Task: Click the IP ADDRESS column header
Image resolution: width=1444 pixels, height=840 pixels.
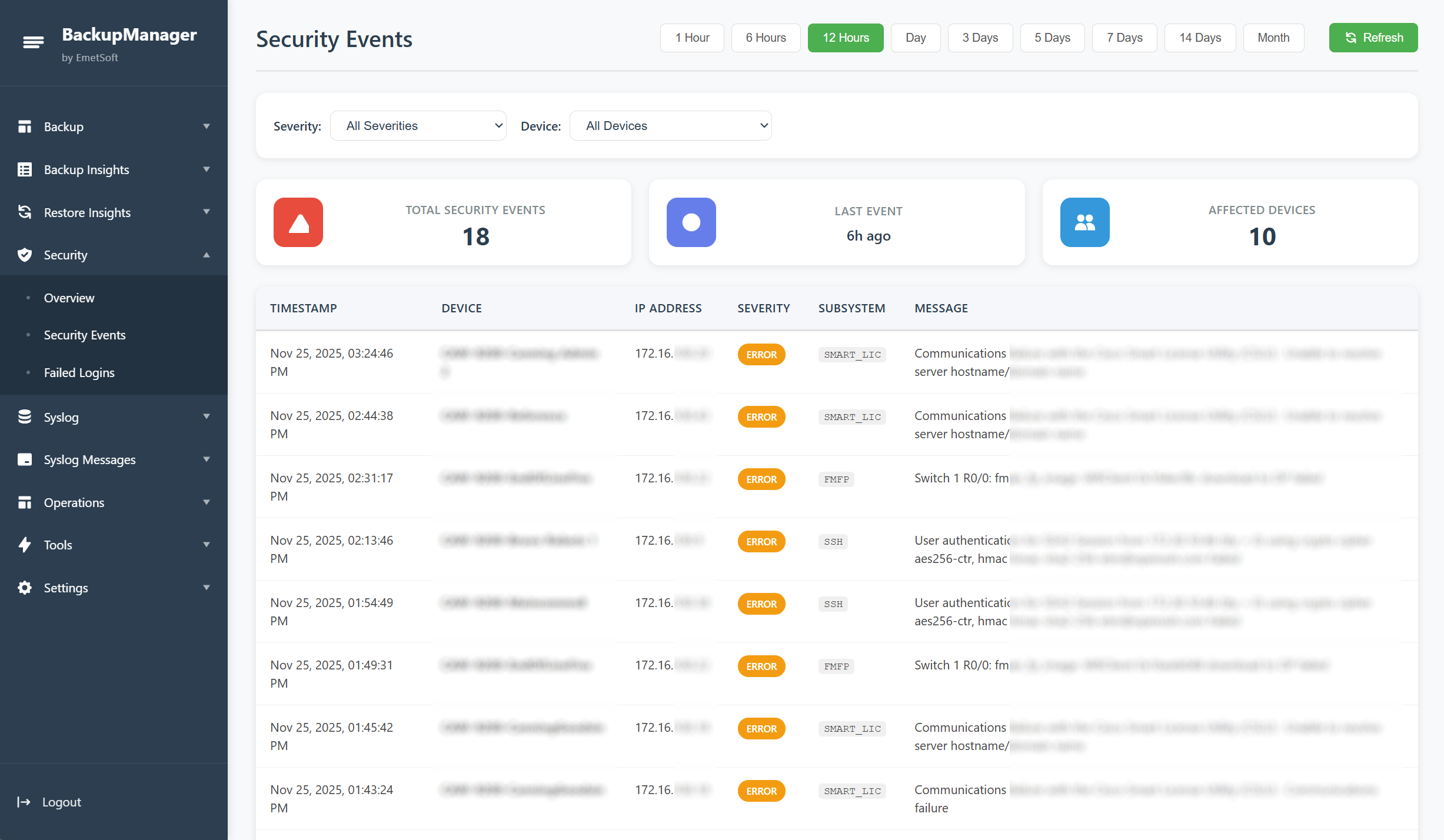Action: coord(668,308)
